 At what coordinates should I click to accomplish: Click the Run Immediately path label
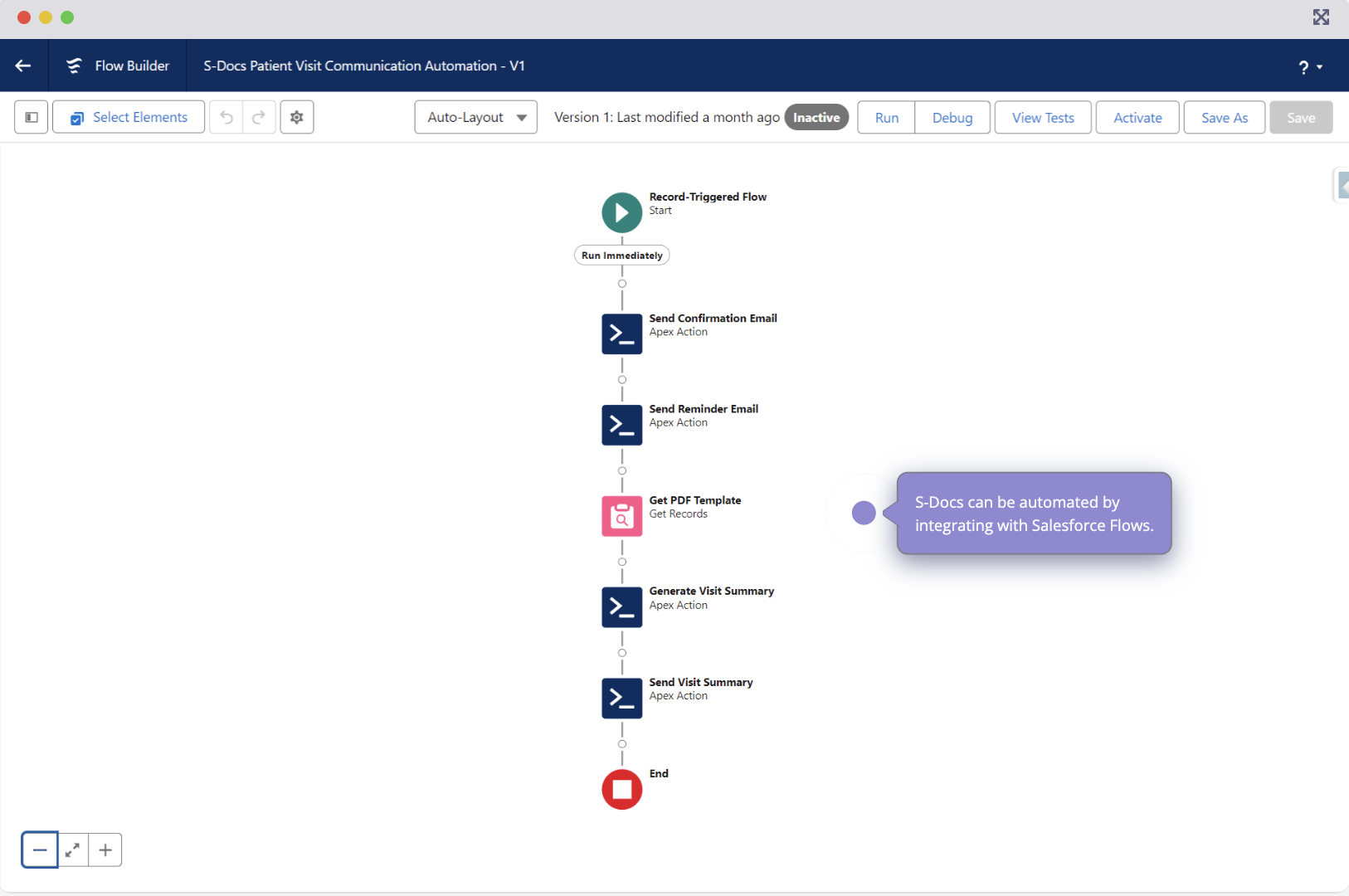pyautogui.click(x=622, y=256)
